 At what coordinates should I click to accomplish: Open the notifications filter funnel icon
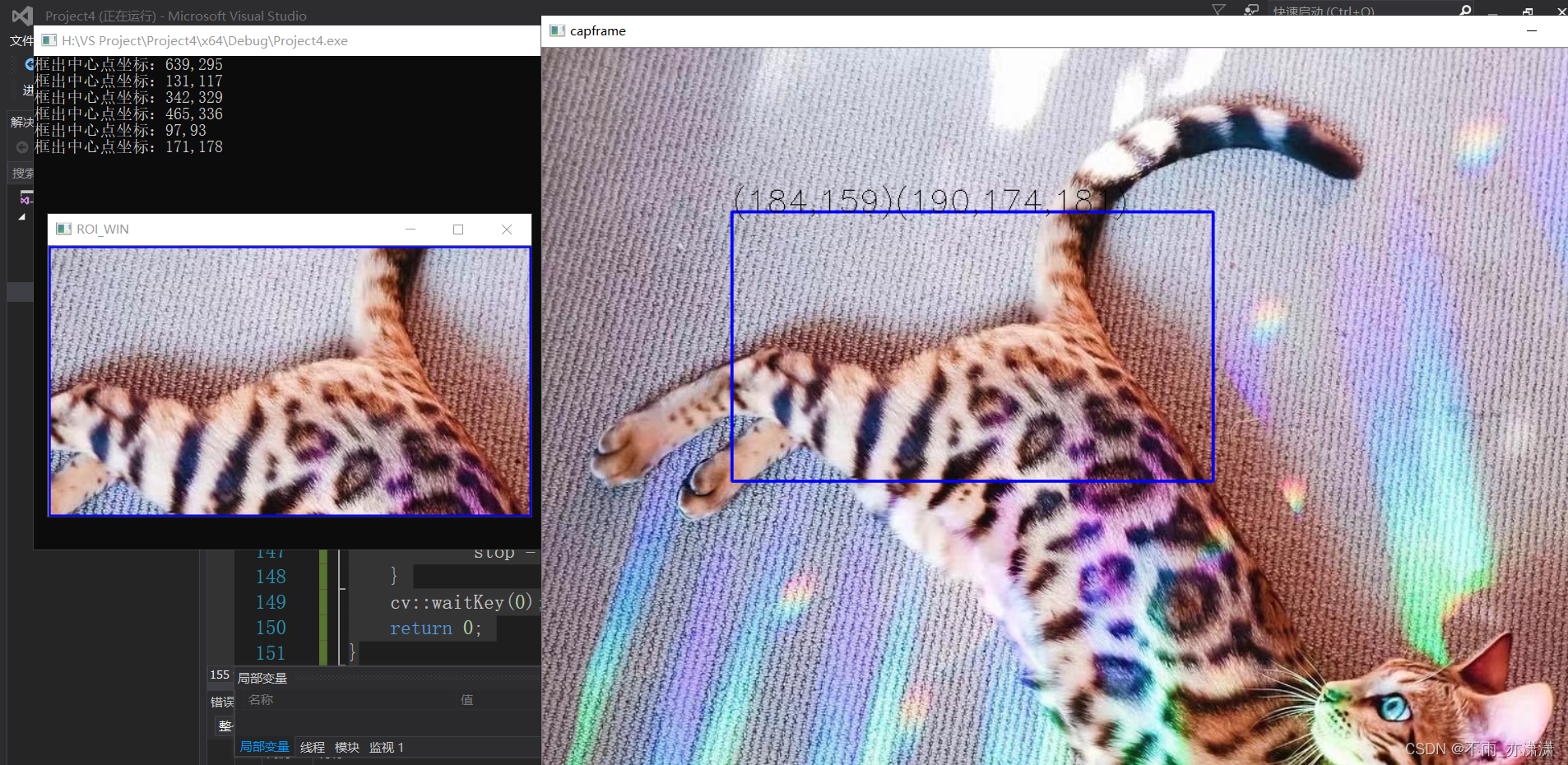1218,10
